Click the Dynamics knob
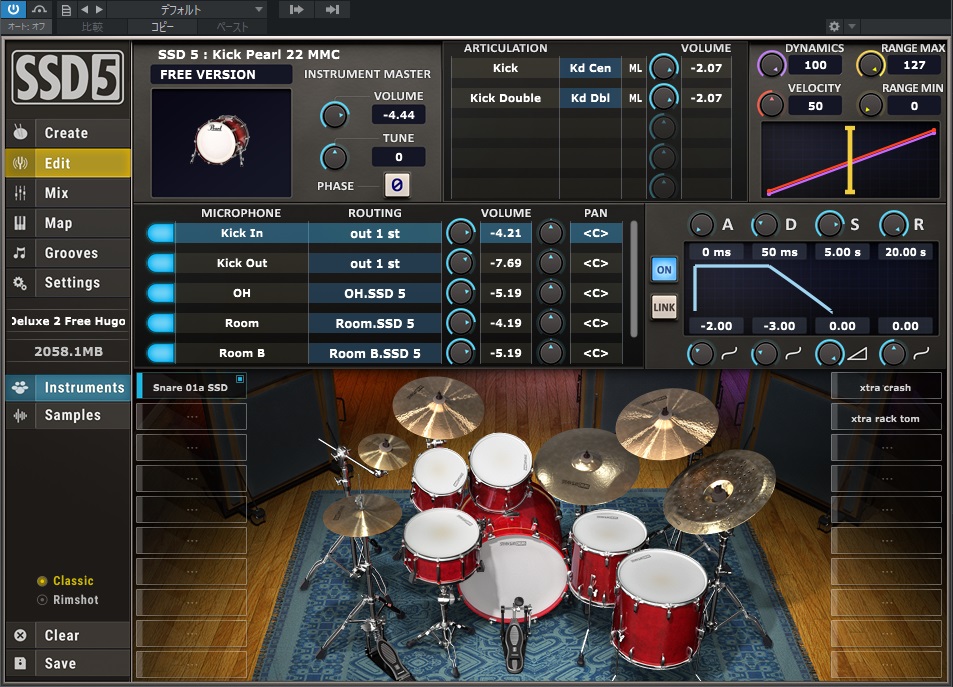Image resolution: width=953 pixels, height=687 pixels. [x=771, y=65]
